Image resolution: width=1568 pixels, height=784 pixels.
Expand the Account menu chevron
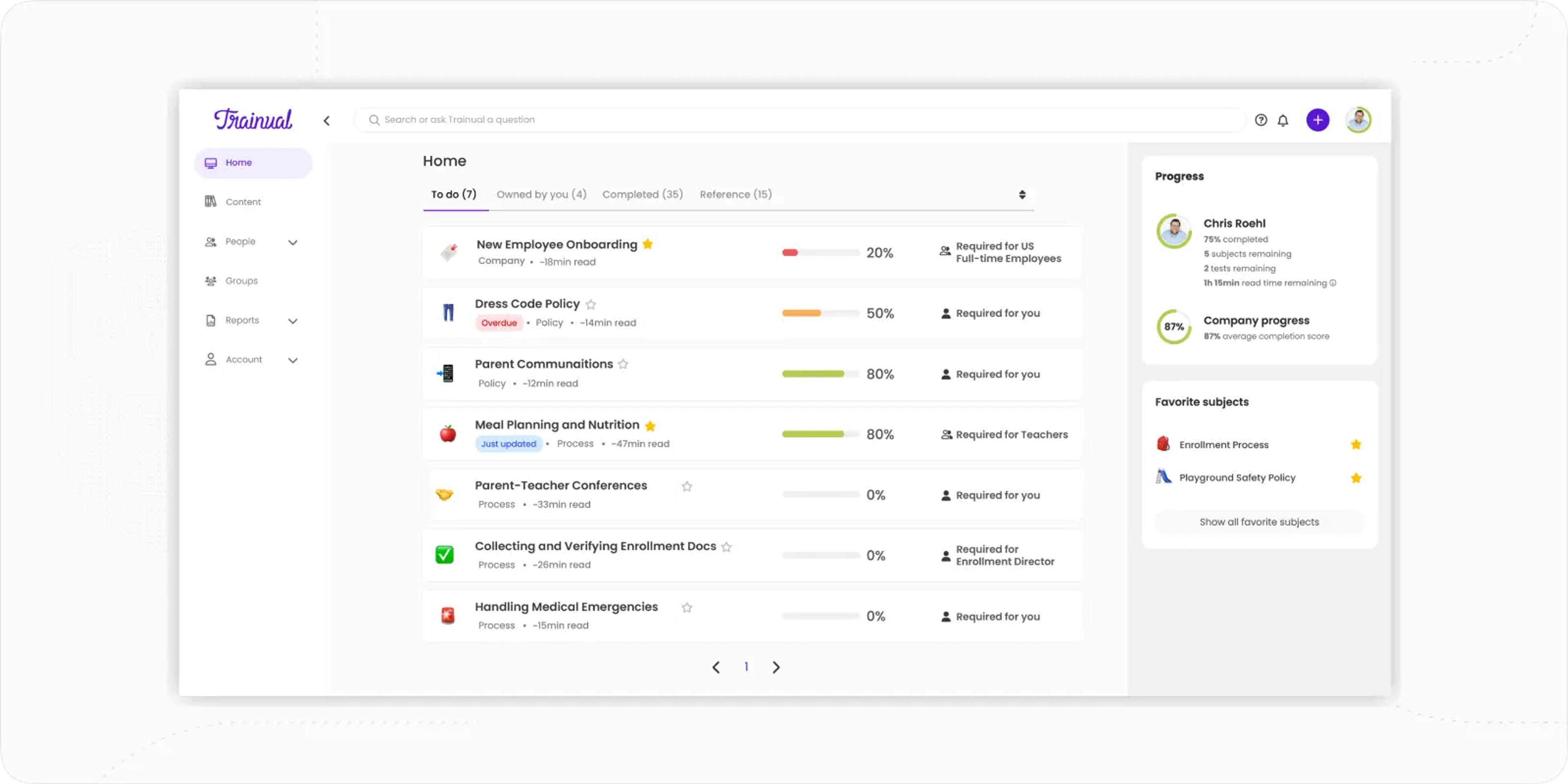pos(293,360)
